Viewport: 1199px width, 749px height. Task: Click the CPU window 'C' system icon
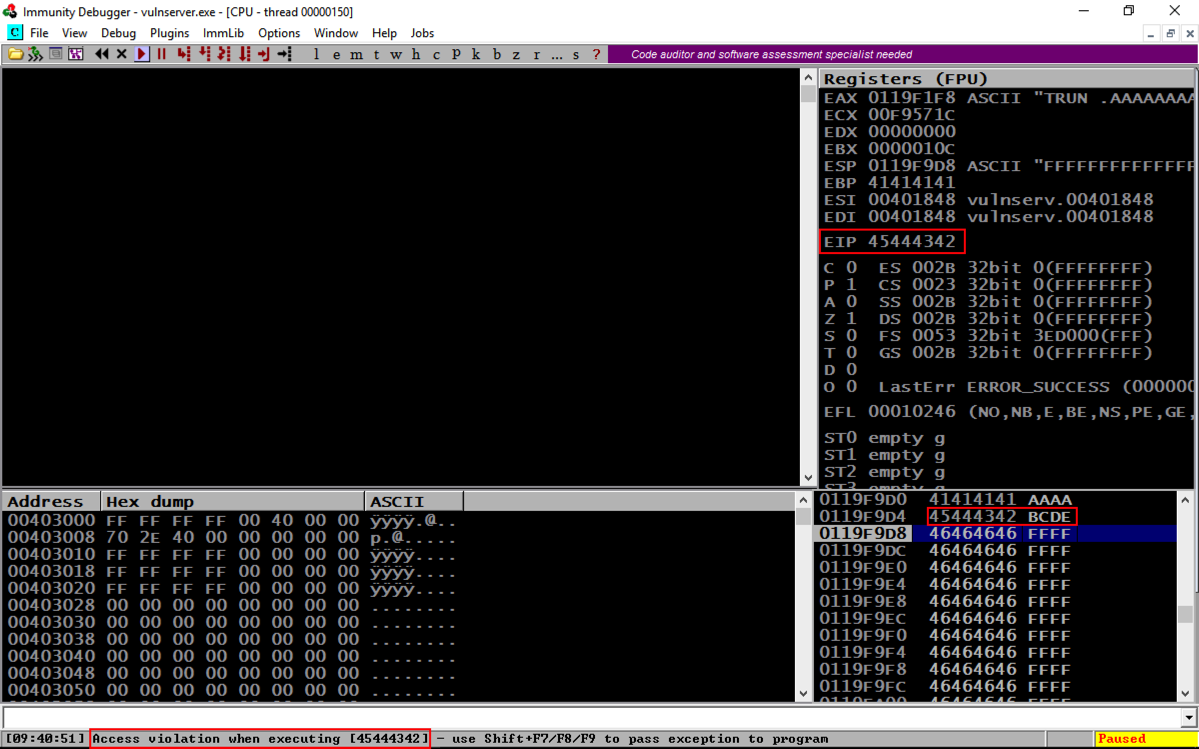click(x=15, y=33)
